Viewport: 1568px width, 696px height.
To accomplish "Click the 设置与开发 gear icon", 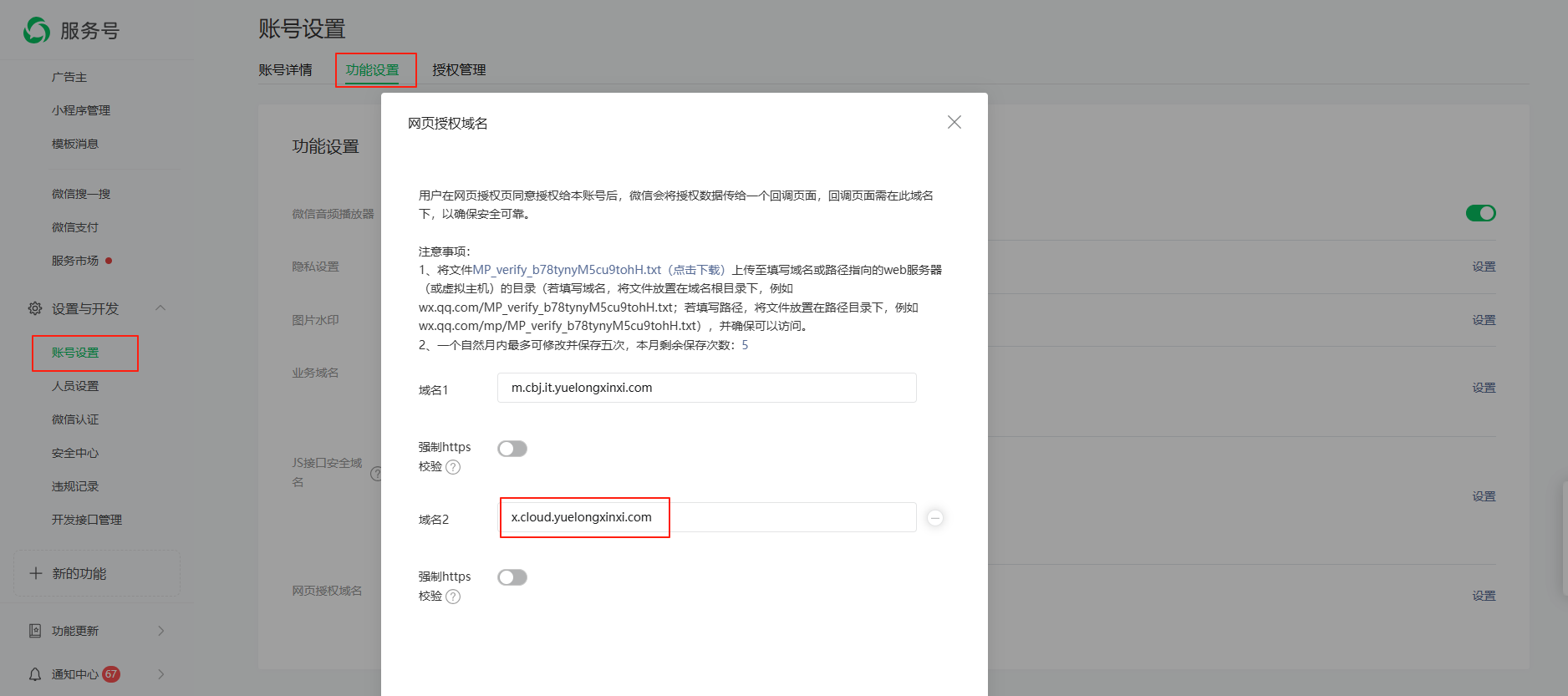I will [x=35, y=308].
